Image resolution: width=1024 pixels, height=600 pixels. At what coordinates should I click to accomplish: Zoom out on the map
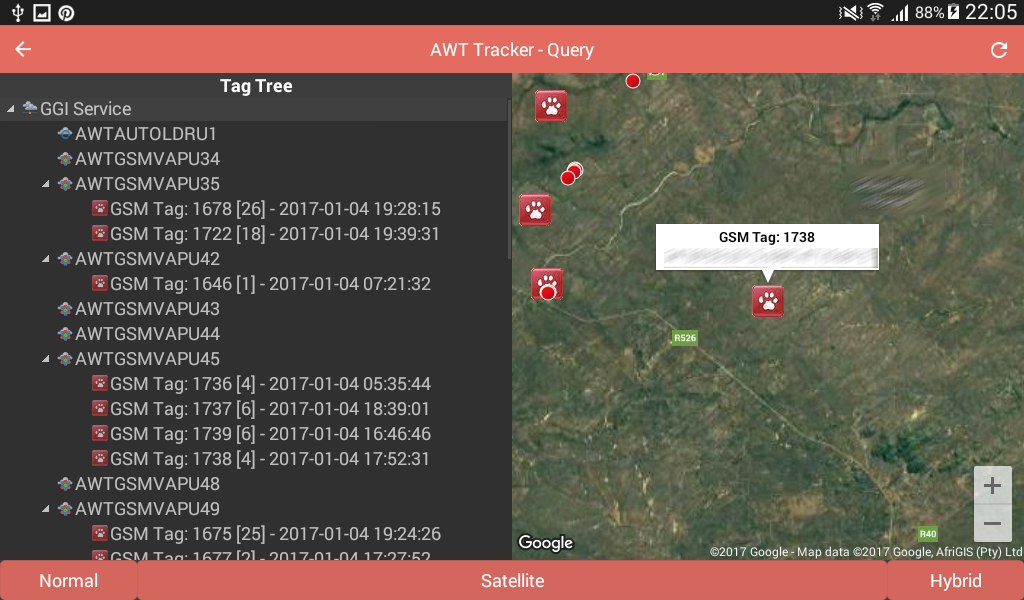click(992, 523)
